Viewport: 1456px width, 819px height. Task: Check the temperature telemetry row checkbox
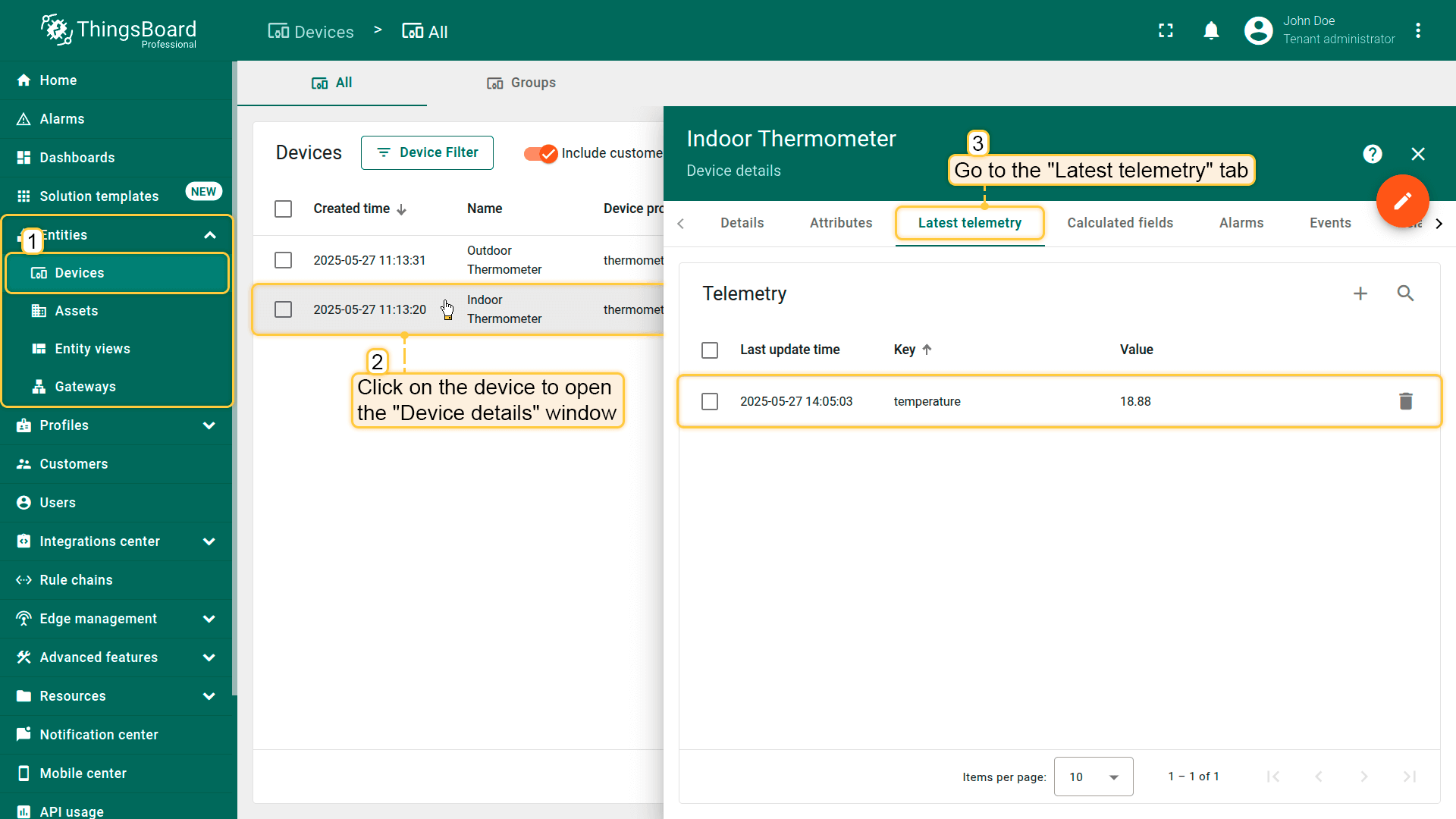click(x=710, y=401)
